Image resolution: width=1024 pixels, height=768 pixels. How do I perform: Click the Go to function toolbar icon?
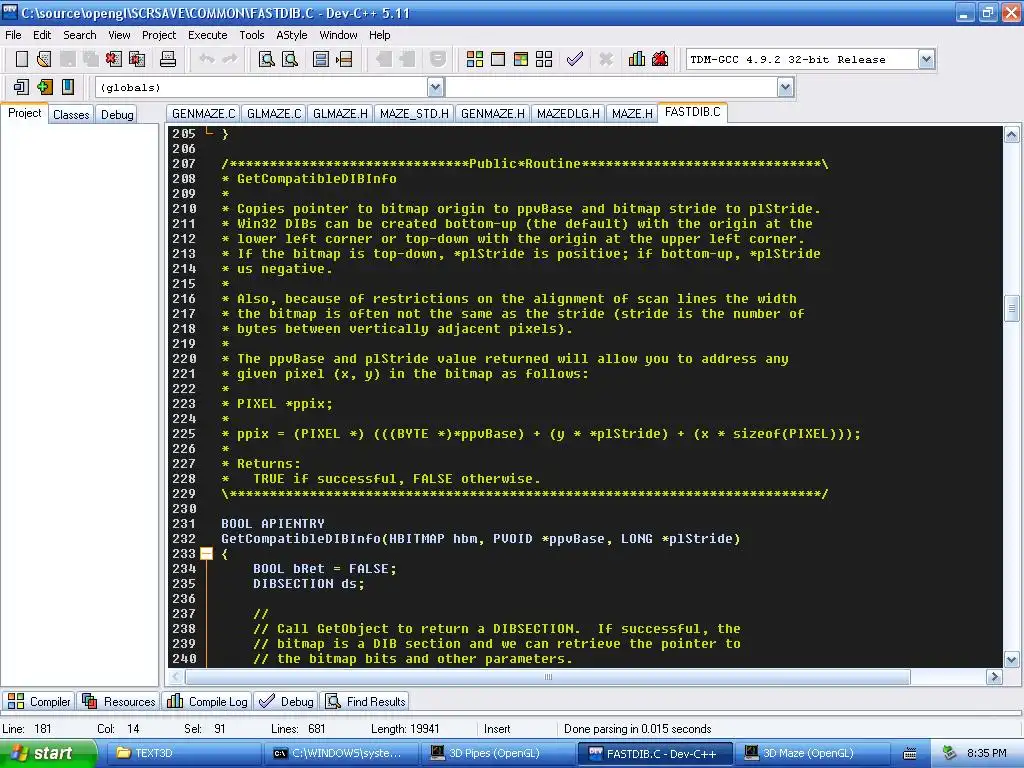coord(321,59)
